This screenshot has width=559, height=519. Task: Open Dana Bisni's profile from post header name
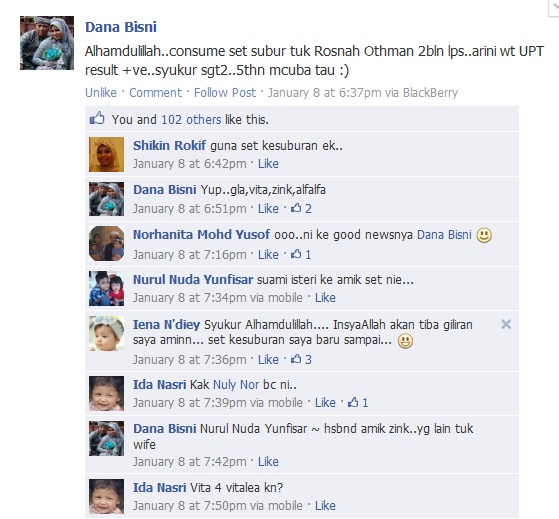[x=121, y=27]
